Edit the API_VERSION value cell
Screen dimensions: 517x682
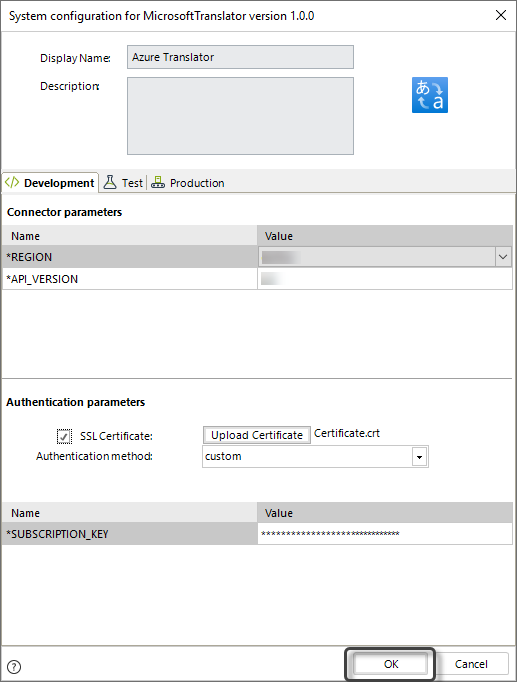(385, 279)
